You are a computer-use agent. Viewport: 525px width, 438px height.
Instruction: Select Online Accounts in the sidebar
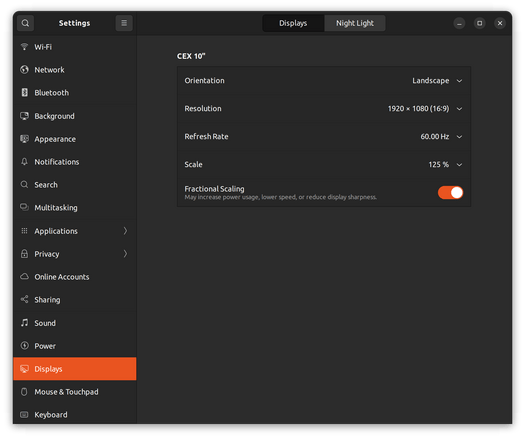pyautogui.click(x=75, y=277)
